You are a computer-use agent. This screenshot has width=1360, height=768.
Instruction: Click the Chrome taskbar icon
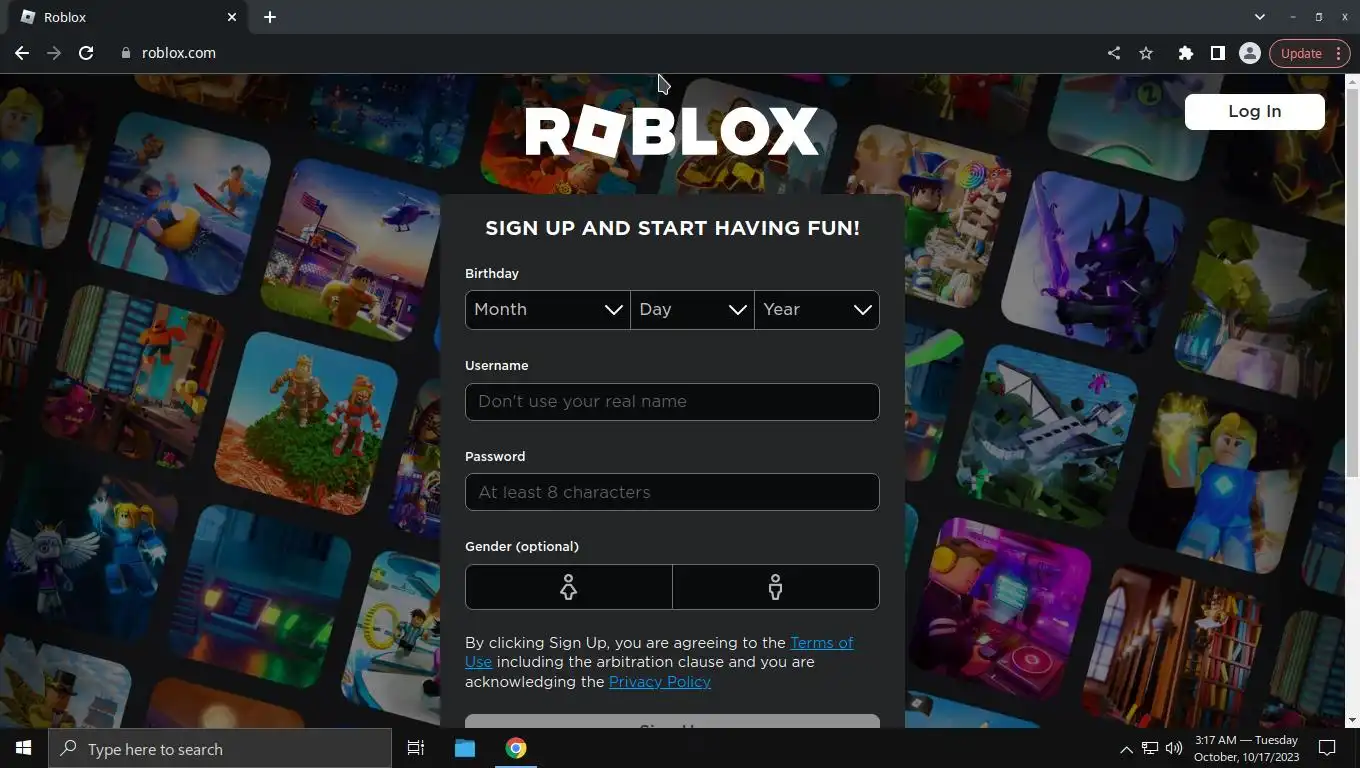(516, 748)
